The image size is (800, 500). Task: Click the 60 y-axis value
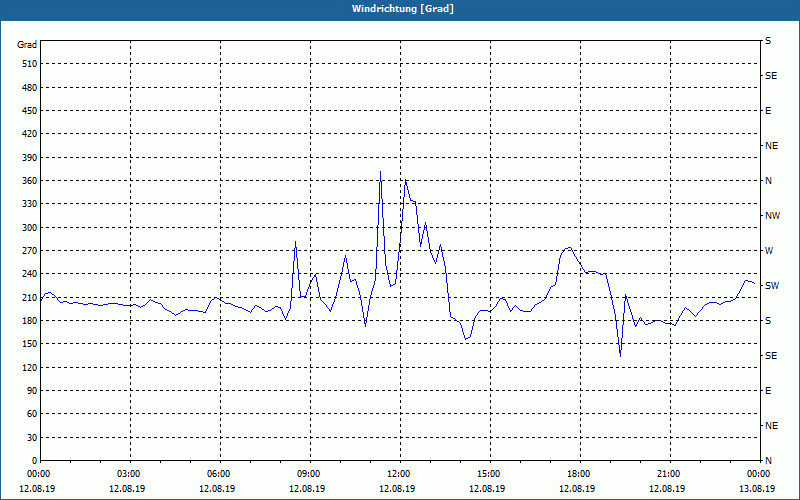click(x=32, y=414)
